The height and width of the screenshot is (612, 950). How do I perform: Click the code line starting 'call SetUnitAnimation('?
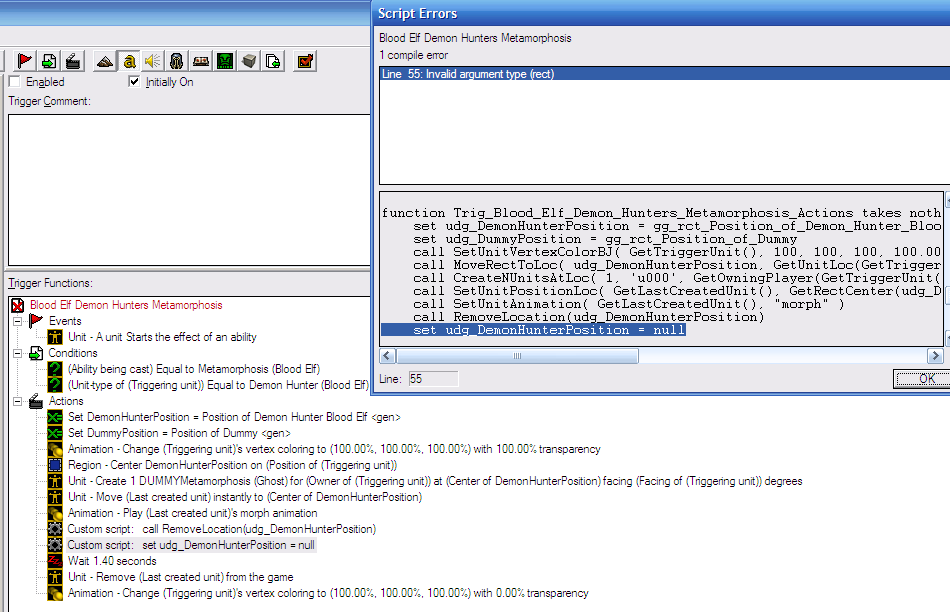628,304
